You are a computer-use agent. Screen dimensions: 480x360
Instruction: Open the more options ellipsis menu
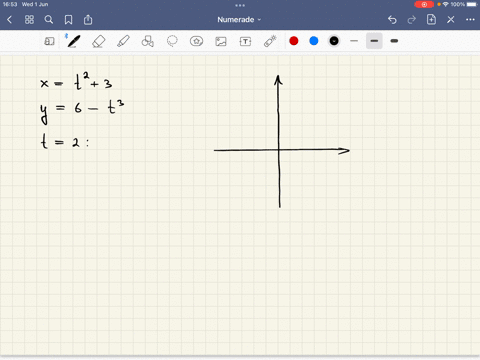pos(470,20)
